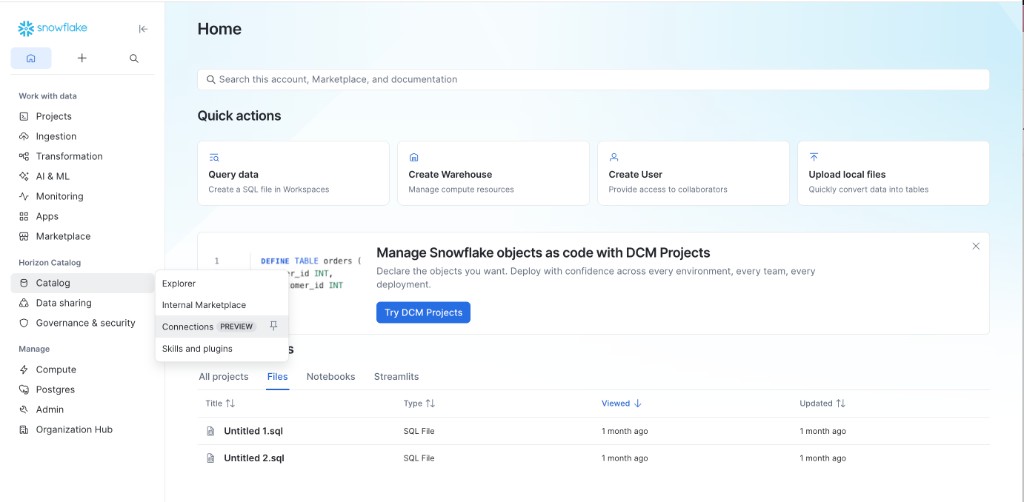This screenshot has height=502, width=1024.
Task: Open the Postgres sidebar item
Action: [x=82, y=390]
